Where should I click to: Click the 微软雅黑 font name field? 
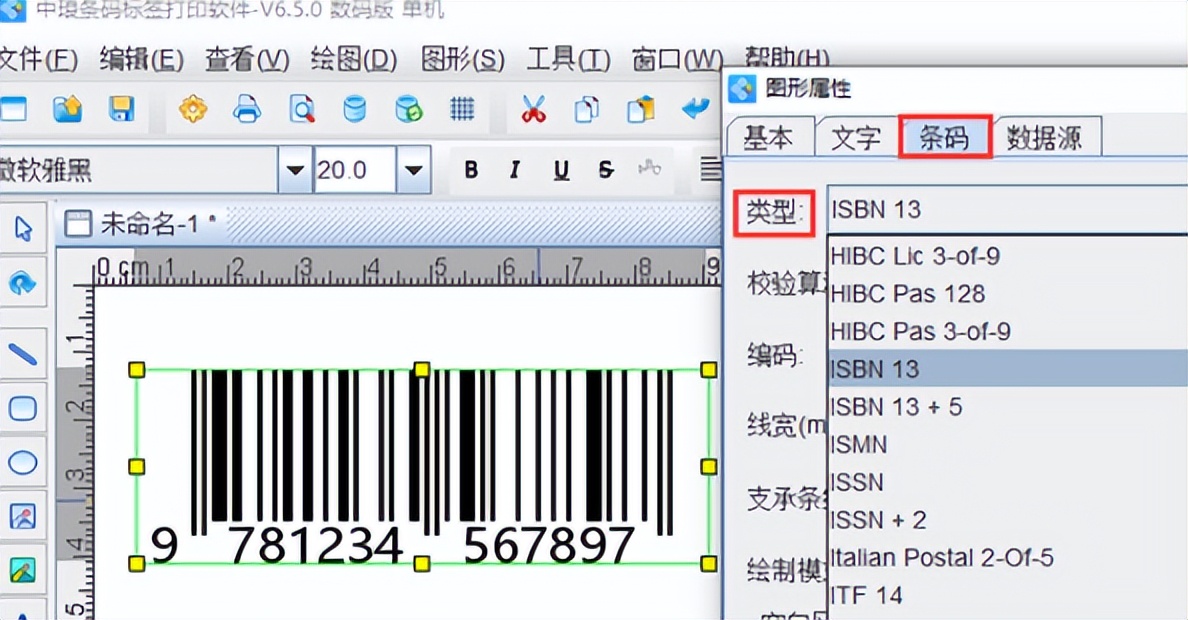(x=139, y=170)
